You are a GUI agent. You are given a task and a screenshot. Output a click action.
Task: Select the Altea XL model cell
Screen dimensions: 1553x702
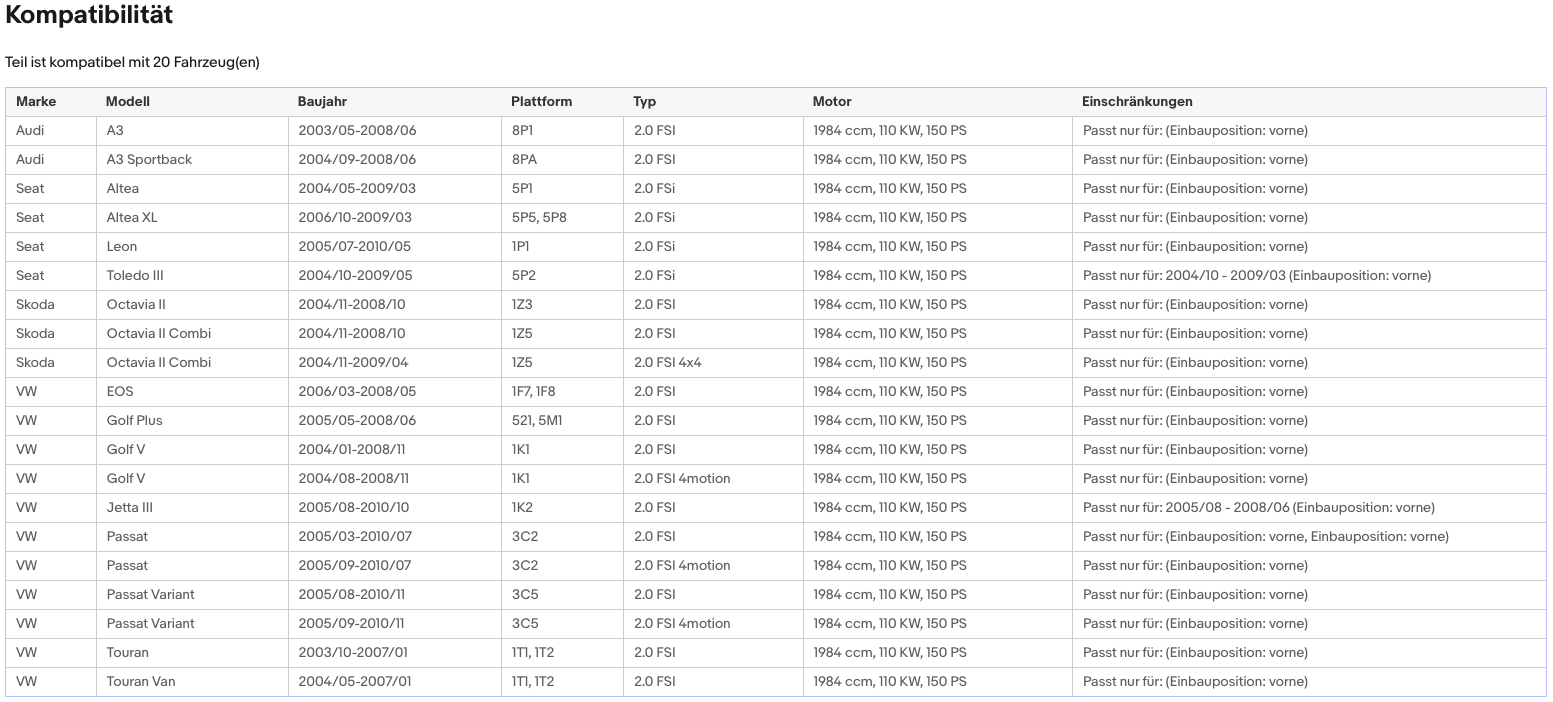132,217
